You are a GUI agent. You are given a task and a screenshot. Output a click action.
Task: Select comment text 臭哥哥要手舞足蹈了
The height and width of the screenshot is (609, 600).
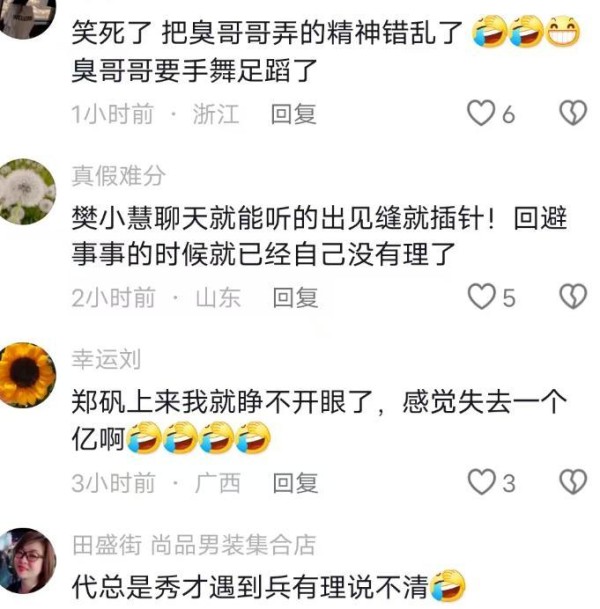[195, 71]
